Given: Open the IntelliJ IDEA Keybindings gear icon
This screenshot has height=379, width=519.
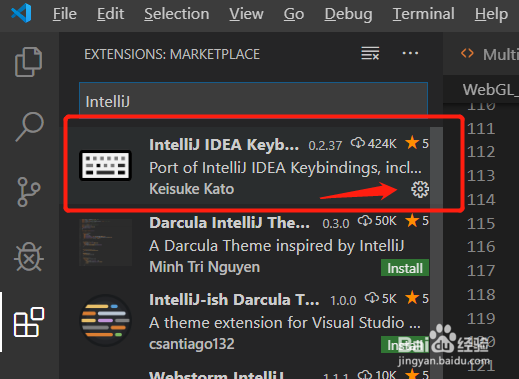Looking at the screenshot, I should coord(420,189).
